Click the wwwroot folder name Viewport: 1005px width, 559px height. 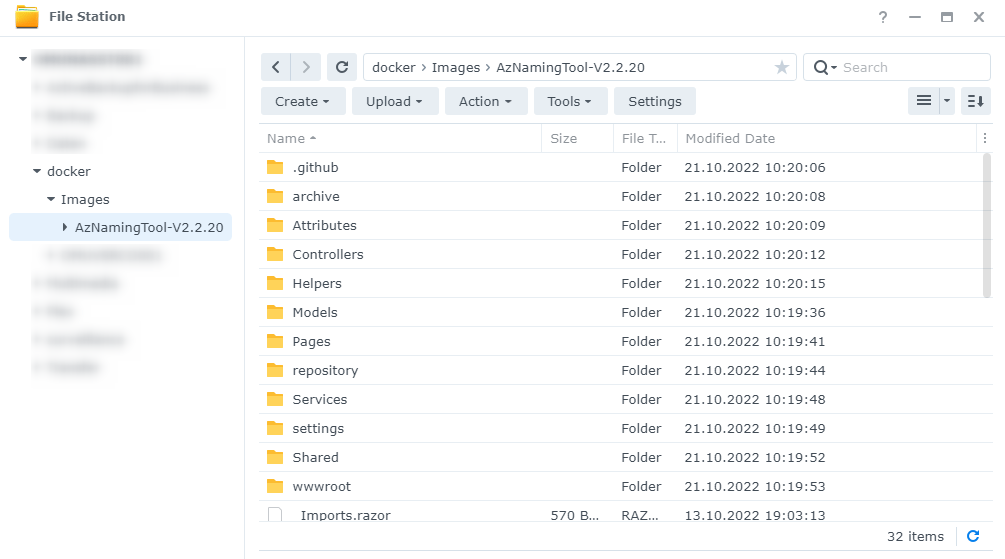(x=322, y=487)
